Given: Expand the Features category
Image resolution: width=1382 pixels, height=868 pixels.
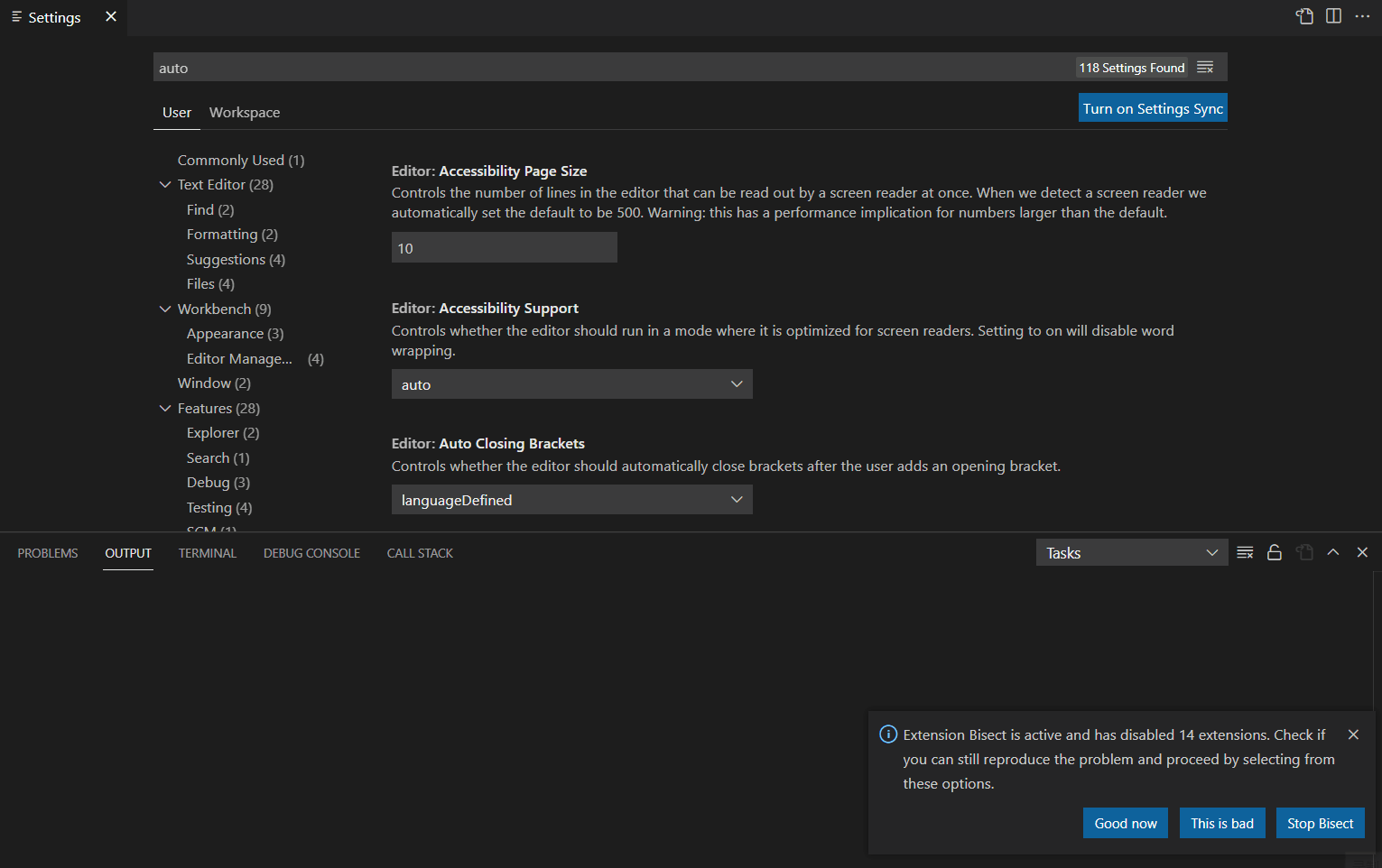Looking at the screenshot, I should (165, 408).
